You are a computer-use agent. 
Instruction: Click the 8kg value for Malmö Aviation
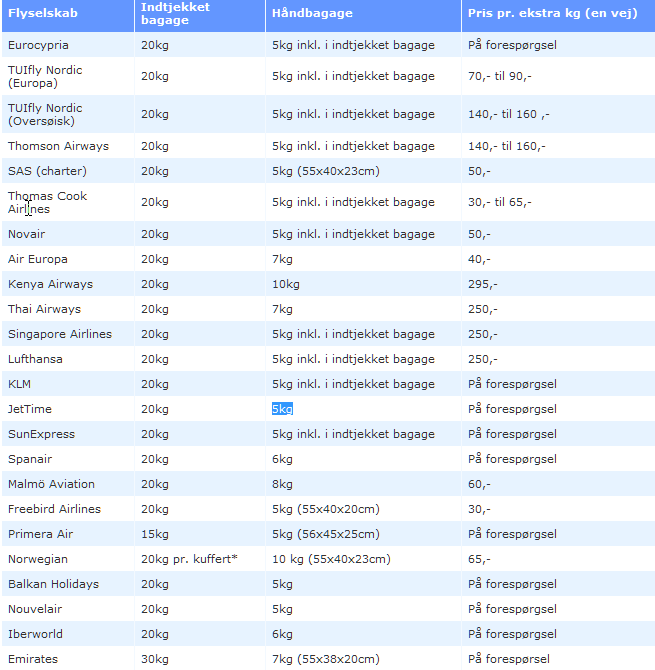282,484
